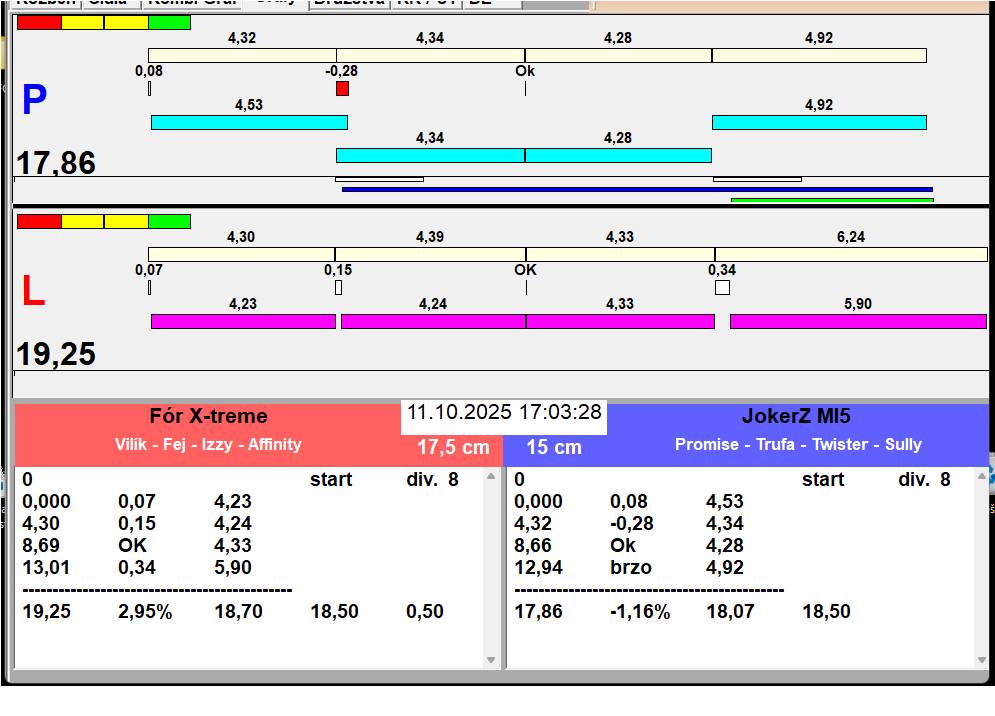Screen dimensions: 995x716
Task: Click the 15 cm jump height label
Action: 554,447
